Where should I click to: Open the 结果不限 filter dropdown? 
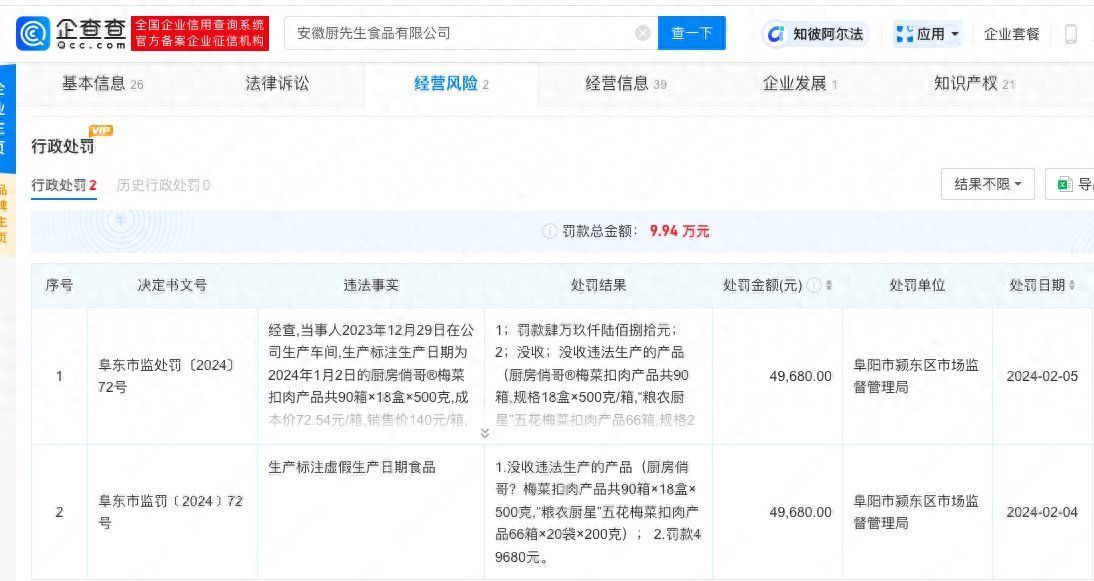pyautogui.click(x=987, y=184)
